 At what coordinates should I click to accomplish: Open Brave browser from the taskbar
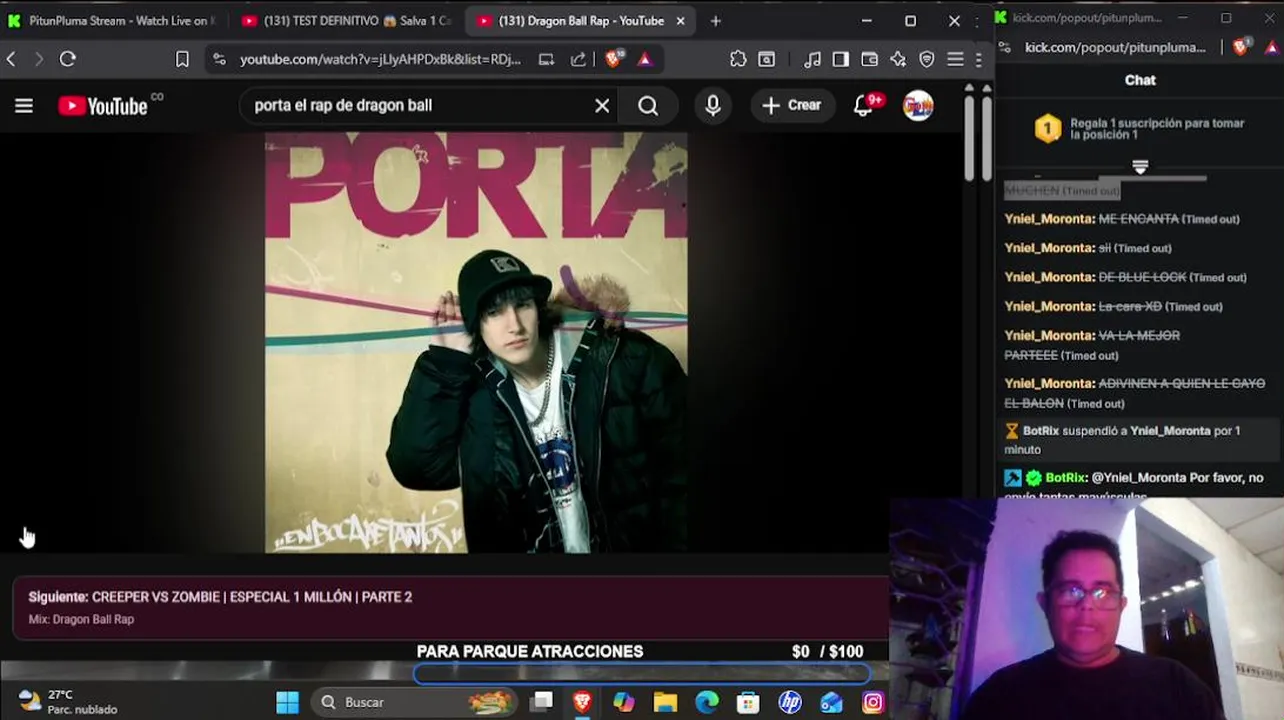582,702
